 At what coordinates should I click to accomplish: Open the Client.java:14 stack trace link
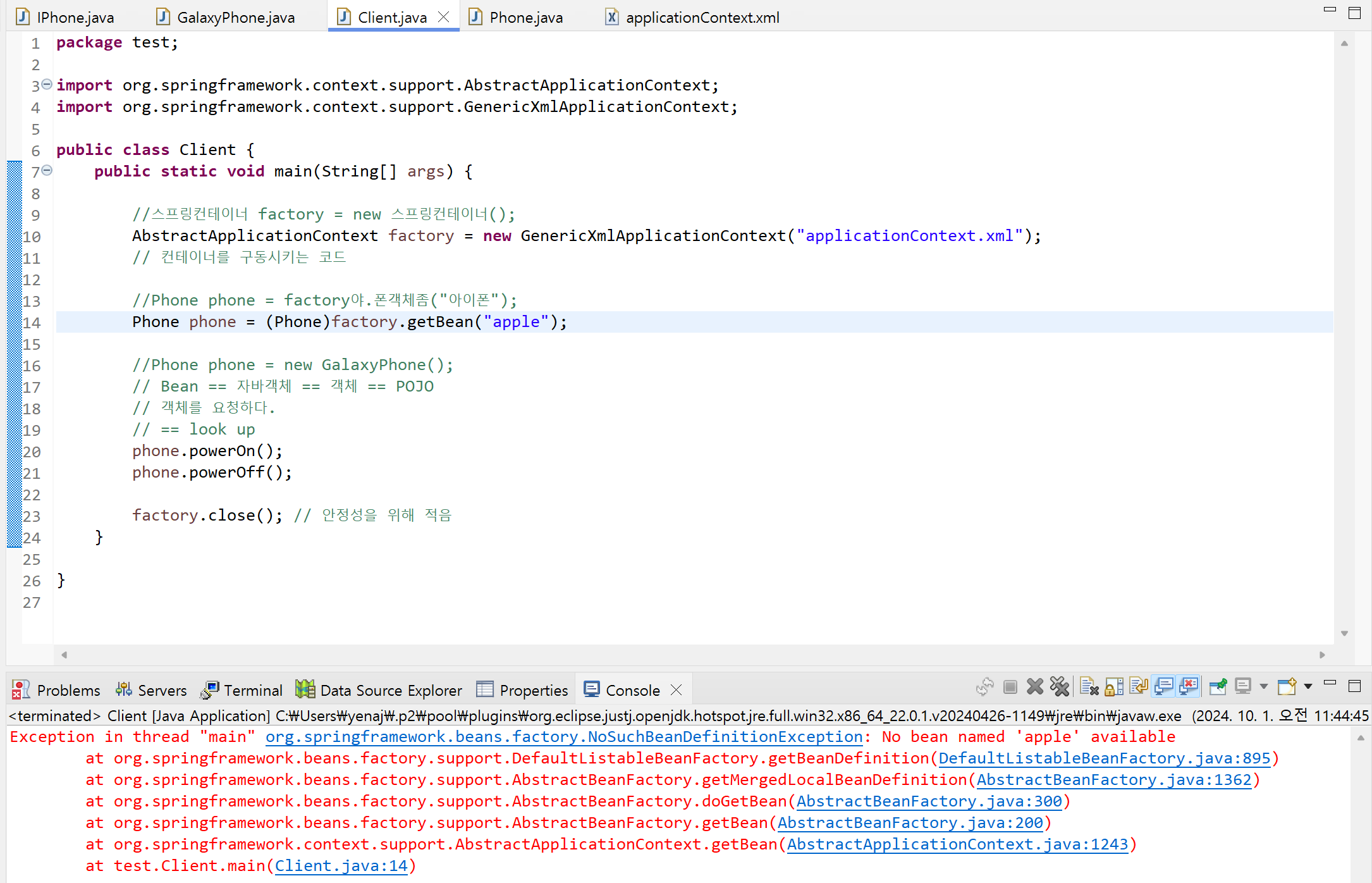tap(341, 866)
